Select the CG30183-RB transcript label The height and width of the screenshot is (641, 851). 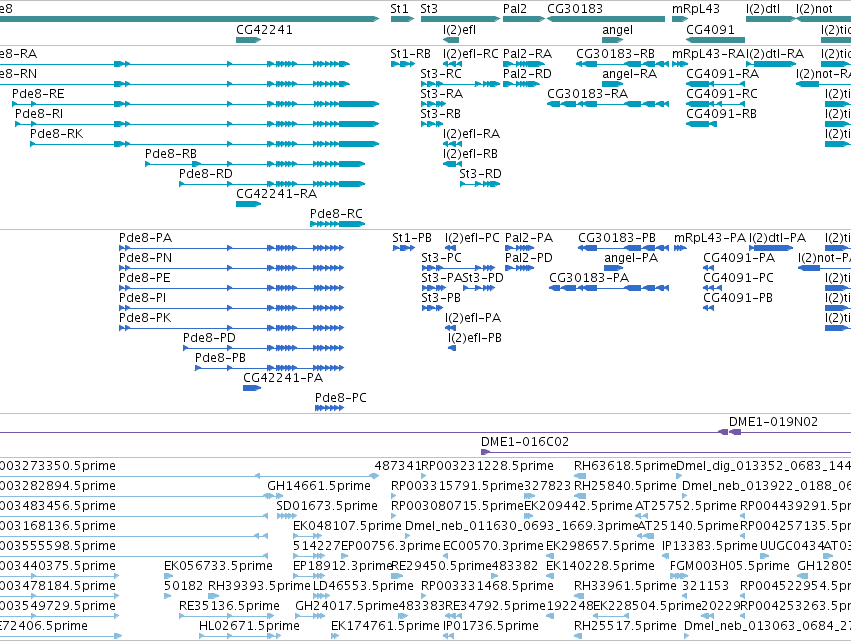[615, 54]
